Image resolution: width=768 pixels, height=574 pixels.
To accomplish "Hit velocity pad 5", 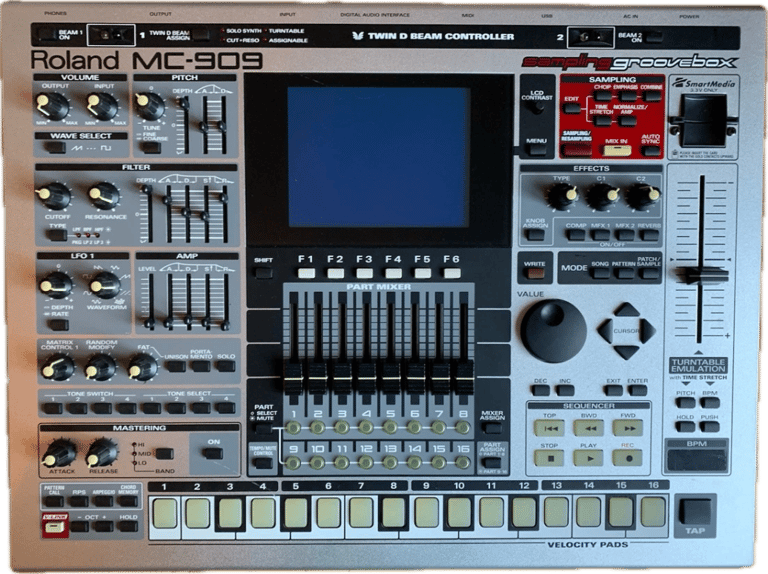I will tap(295, 513).
